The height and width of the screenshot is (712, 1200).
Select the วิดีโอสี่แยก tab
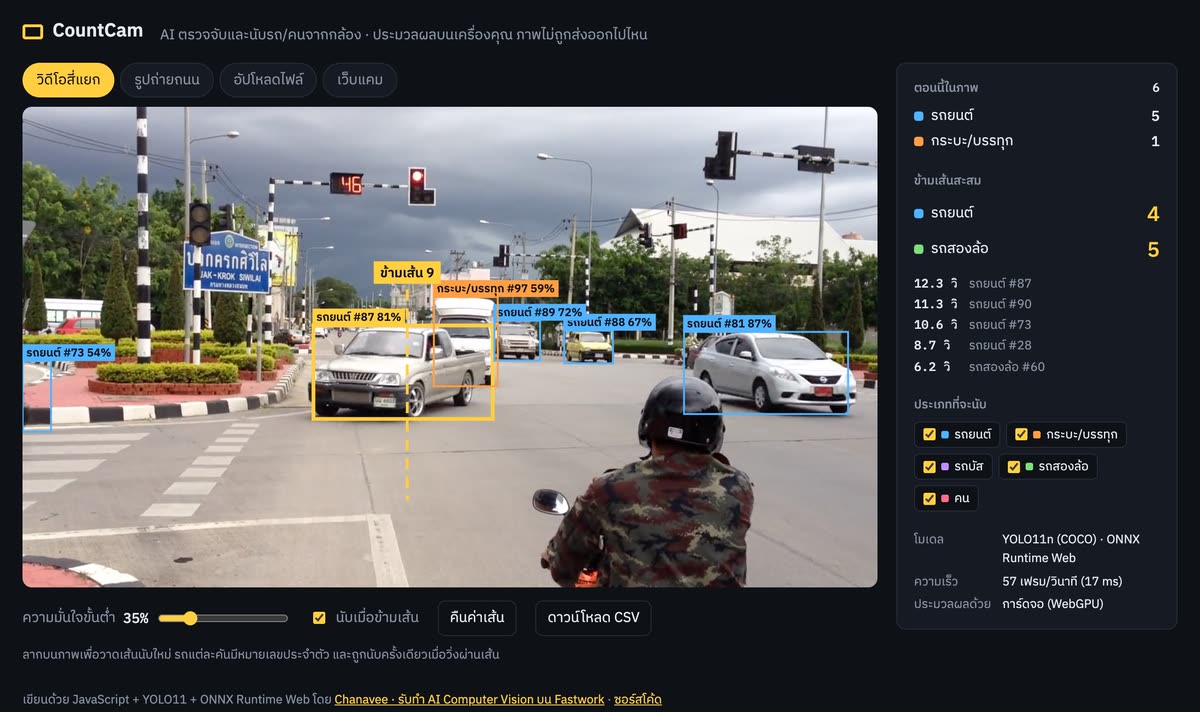68,80
